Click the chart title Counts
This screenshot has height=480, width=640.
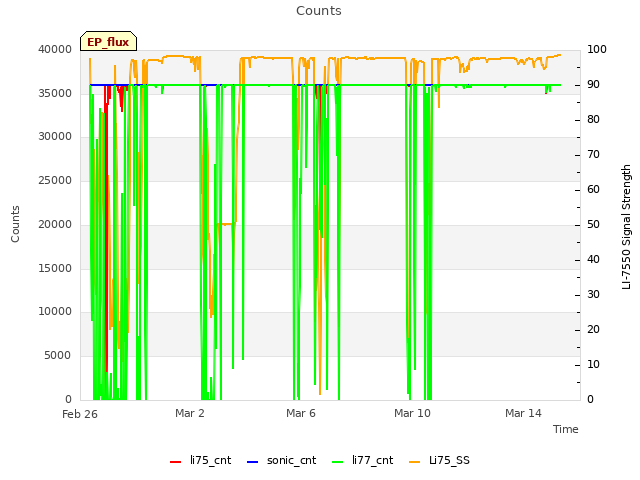coord(319,11)
